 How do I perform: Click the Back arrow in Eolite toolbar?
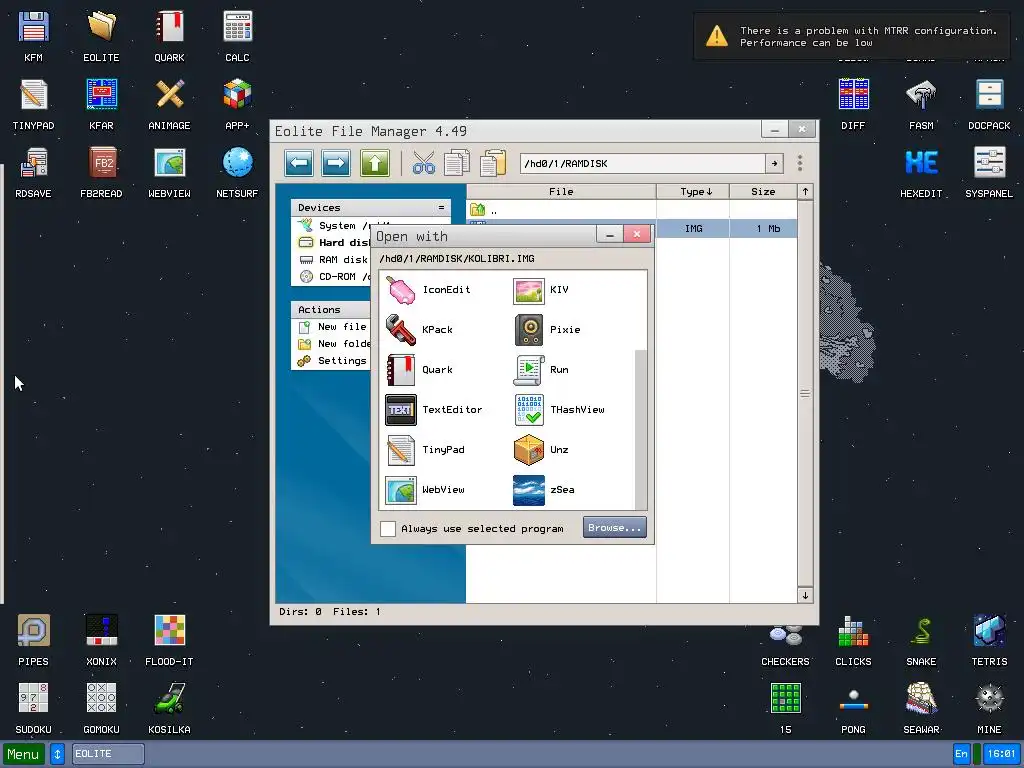pyautogui.click(x=299, y=163)
